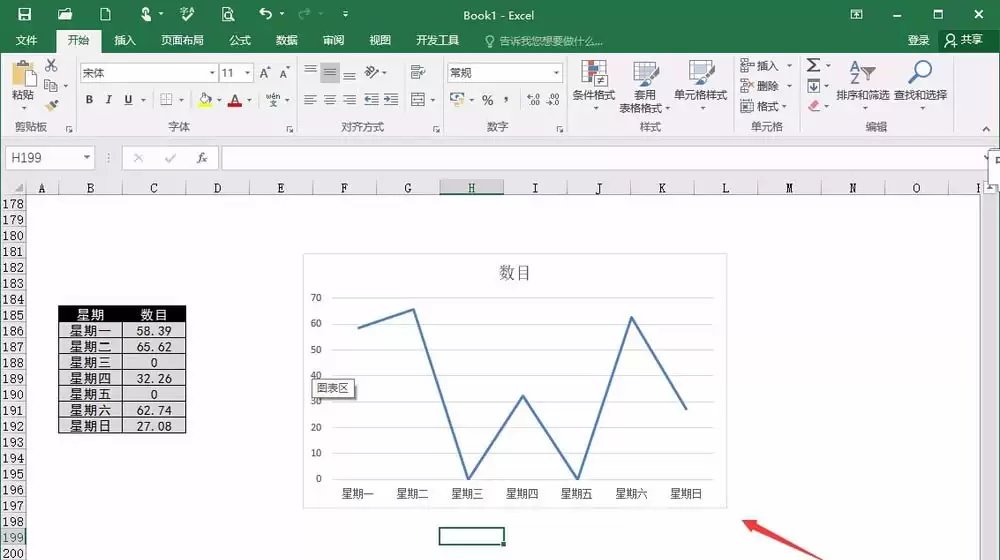This screenshot has height=560, width=1000.
Task: Click the AutoSum sigma icon
Action: coord(813,65)
